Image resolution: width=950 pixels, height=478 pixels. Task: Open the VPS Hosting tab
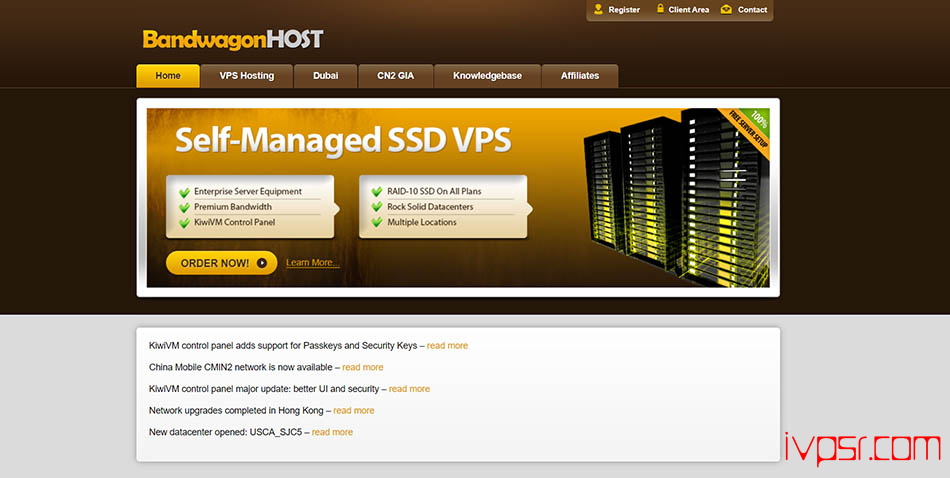247,76
